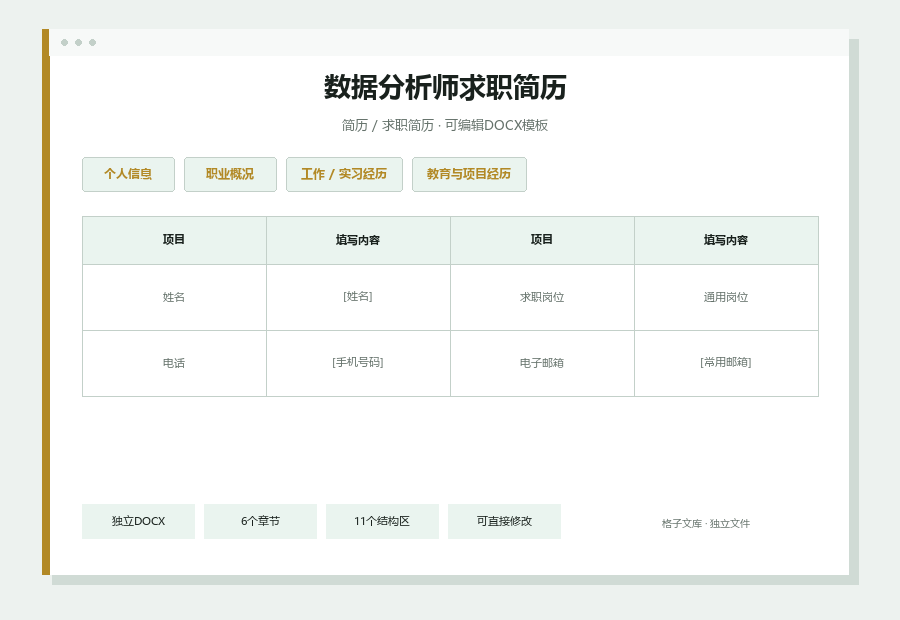Screen dimensions: 900x620
Task: Click the 可直接修改 tag
Action: pos(504,521)
